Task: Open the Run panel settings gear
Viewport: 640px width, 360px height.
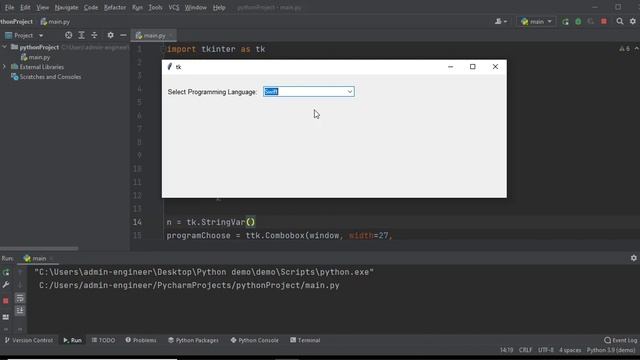Action: (633, 258)
